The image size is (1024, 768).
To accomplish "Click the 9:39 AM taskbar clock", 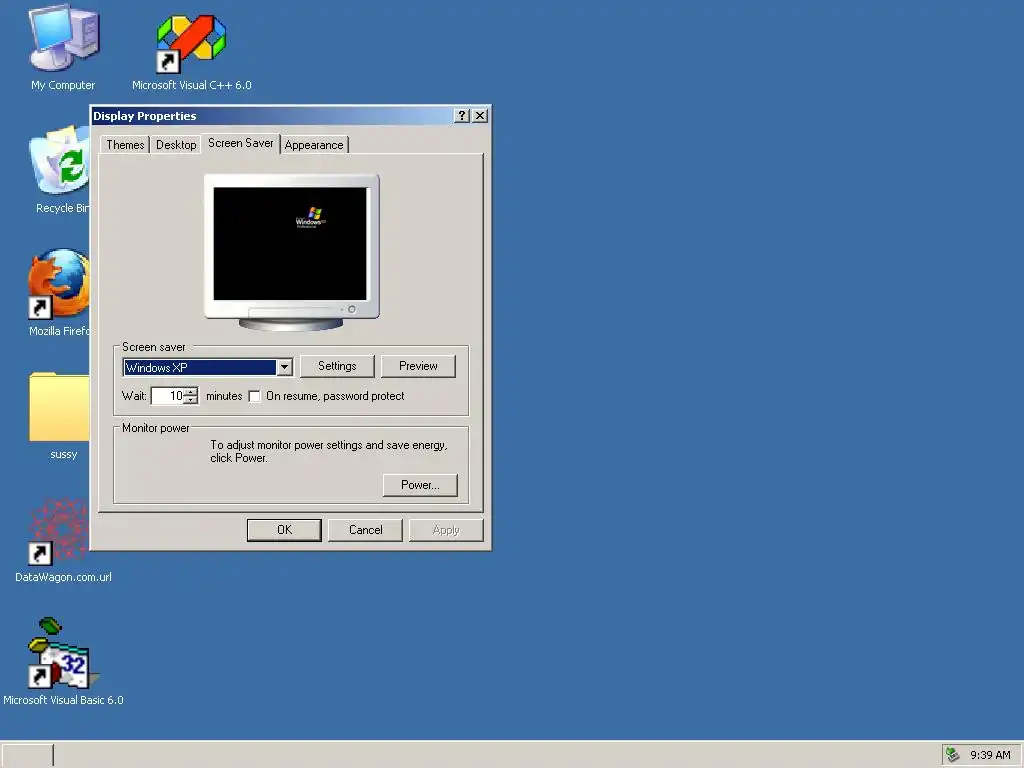I will click(990, 755).
